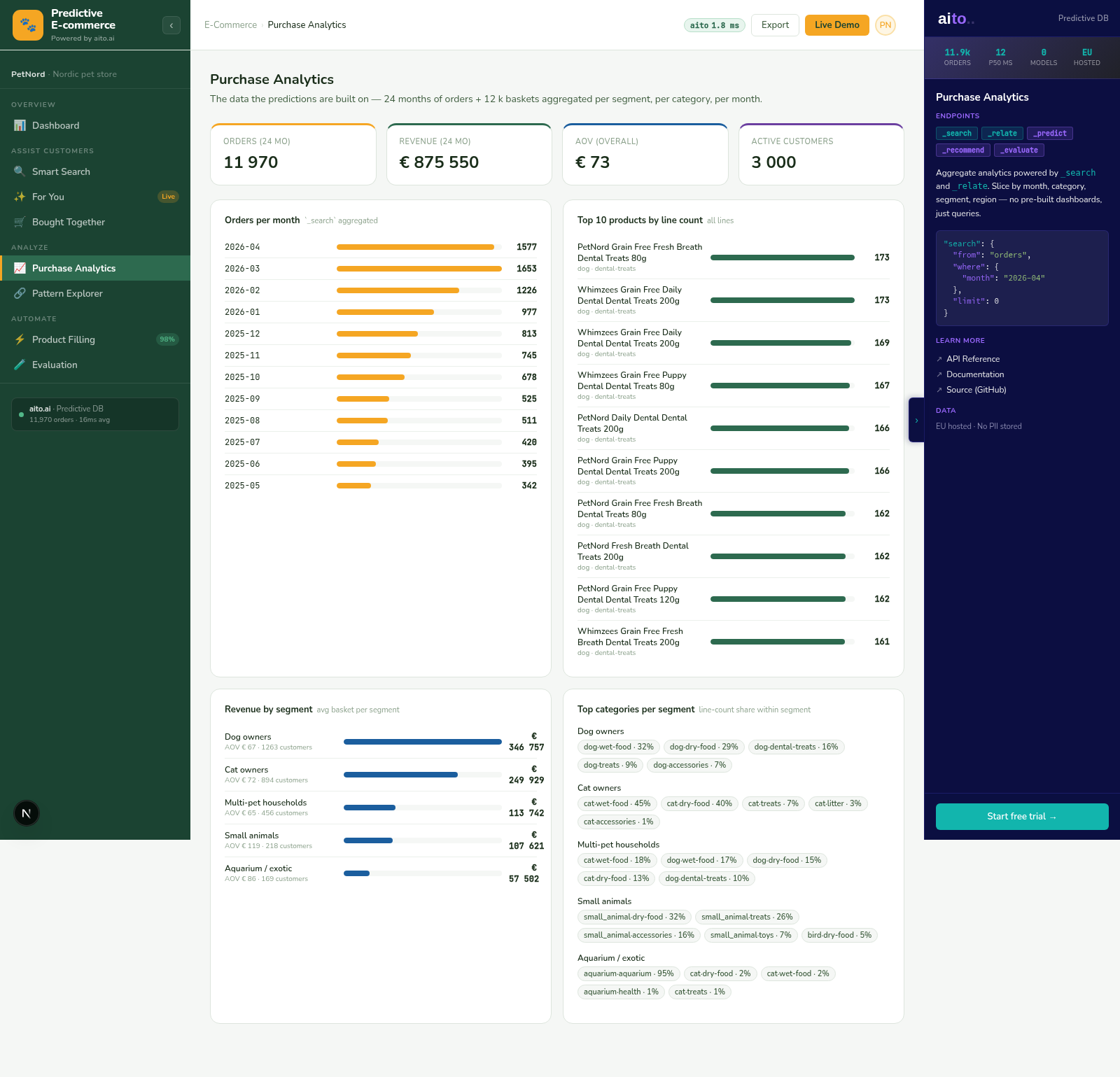Click the E-Commerce breadcrumb link

coord(230,25)
